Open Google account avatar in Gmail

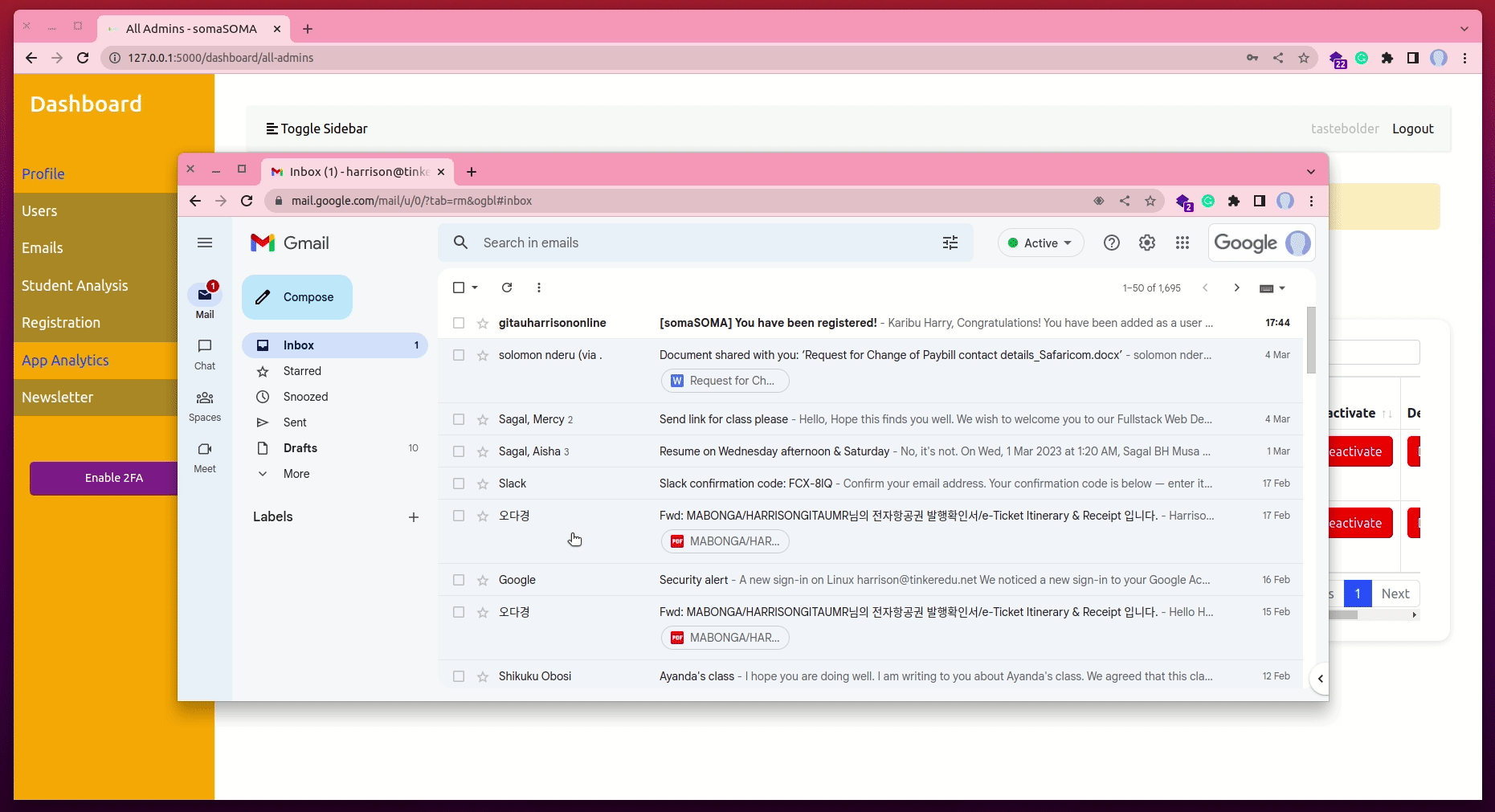(1298, 243)
